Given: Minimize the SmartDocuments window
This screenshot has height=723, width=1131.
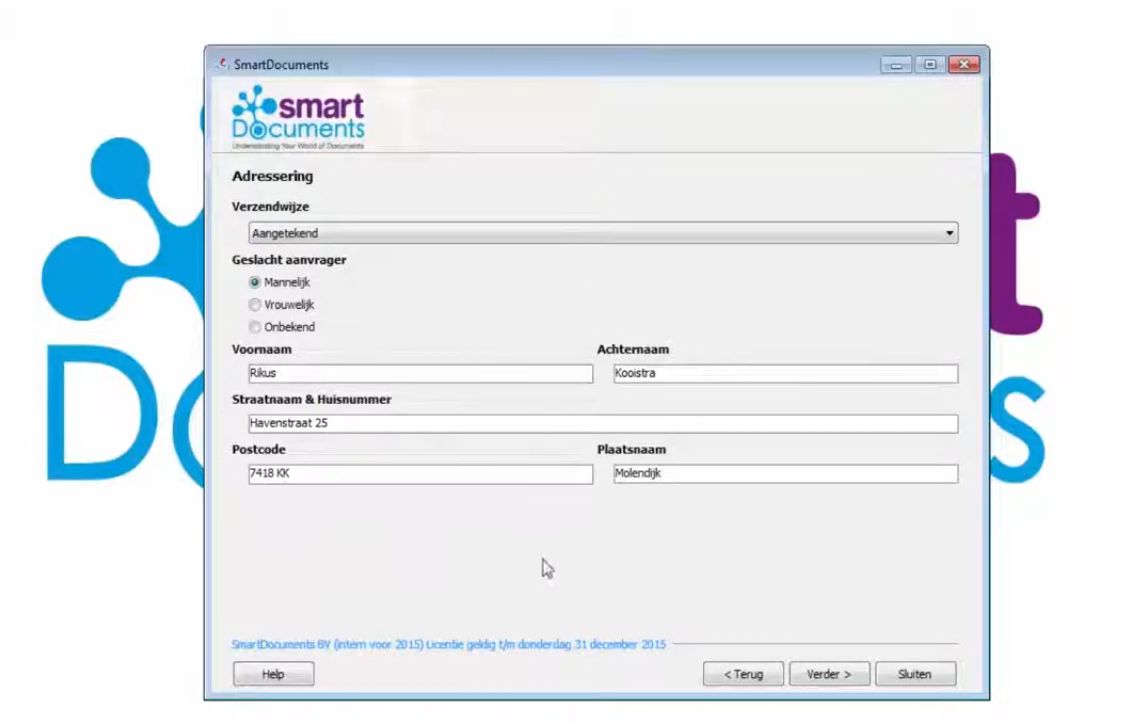Looking at the screenshot, I should [x=896, y=65].
